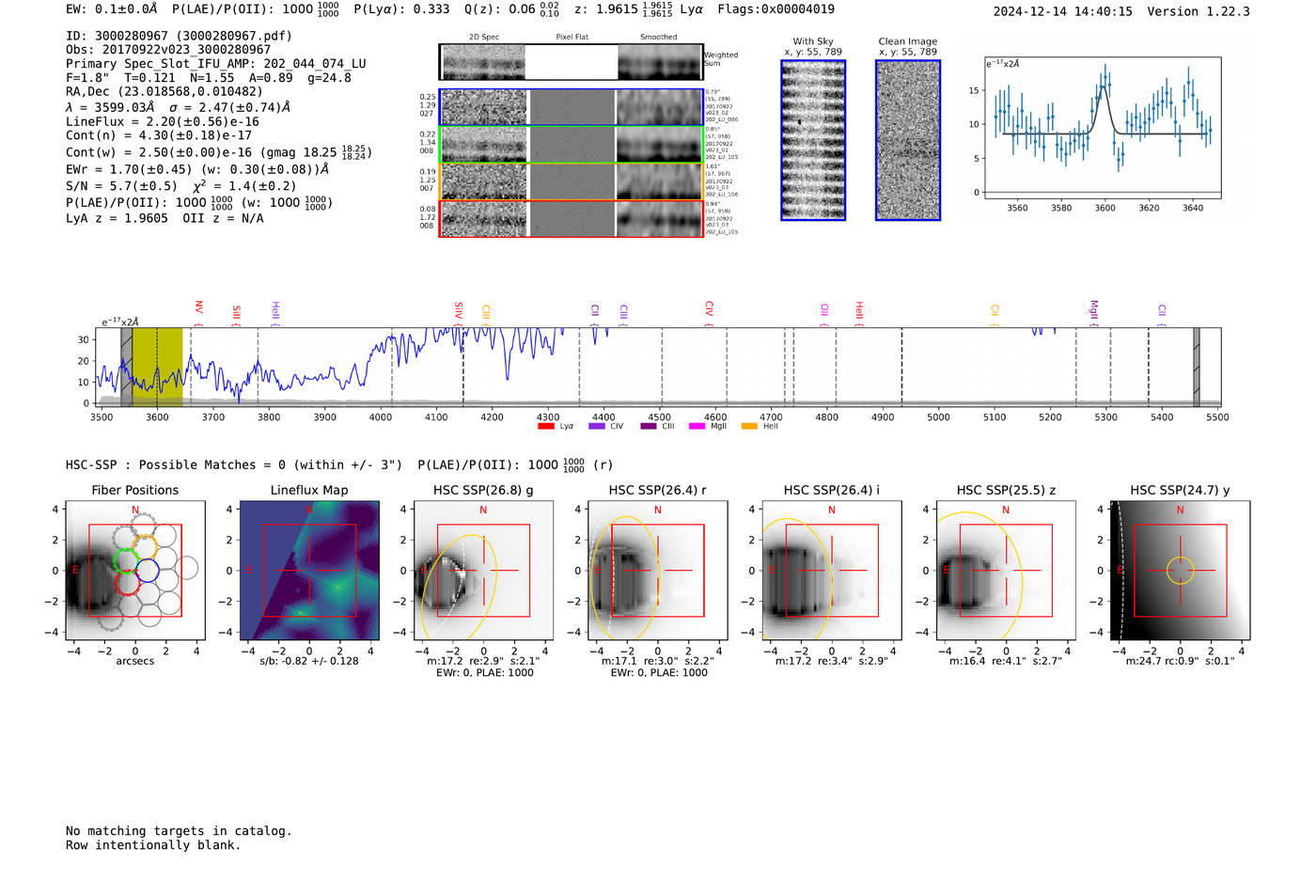
Task: Open the HSC SSP(26.8) g cutout
Action: 483,570
